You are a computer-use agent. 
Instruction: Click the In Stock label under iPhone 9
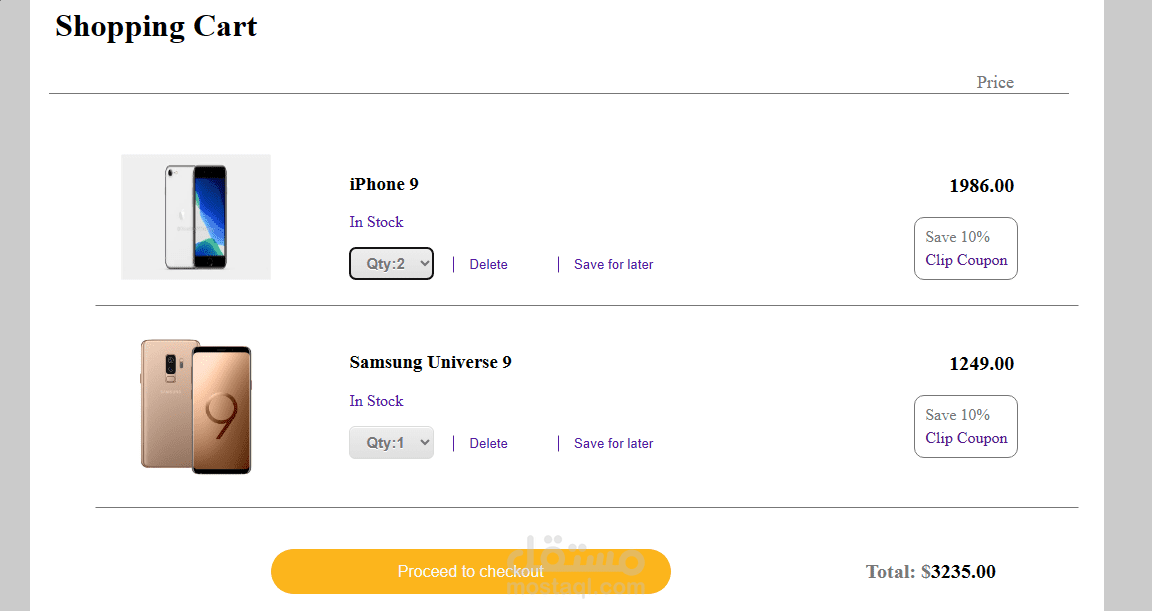click(376, 222)
